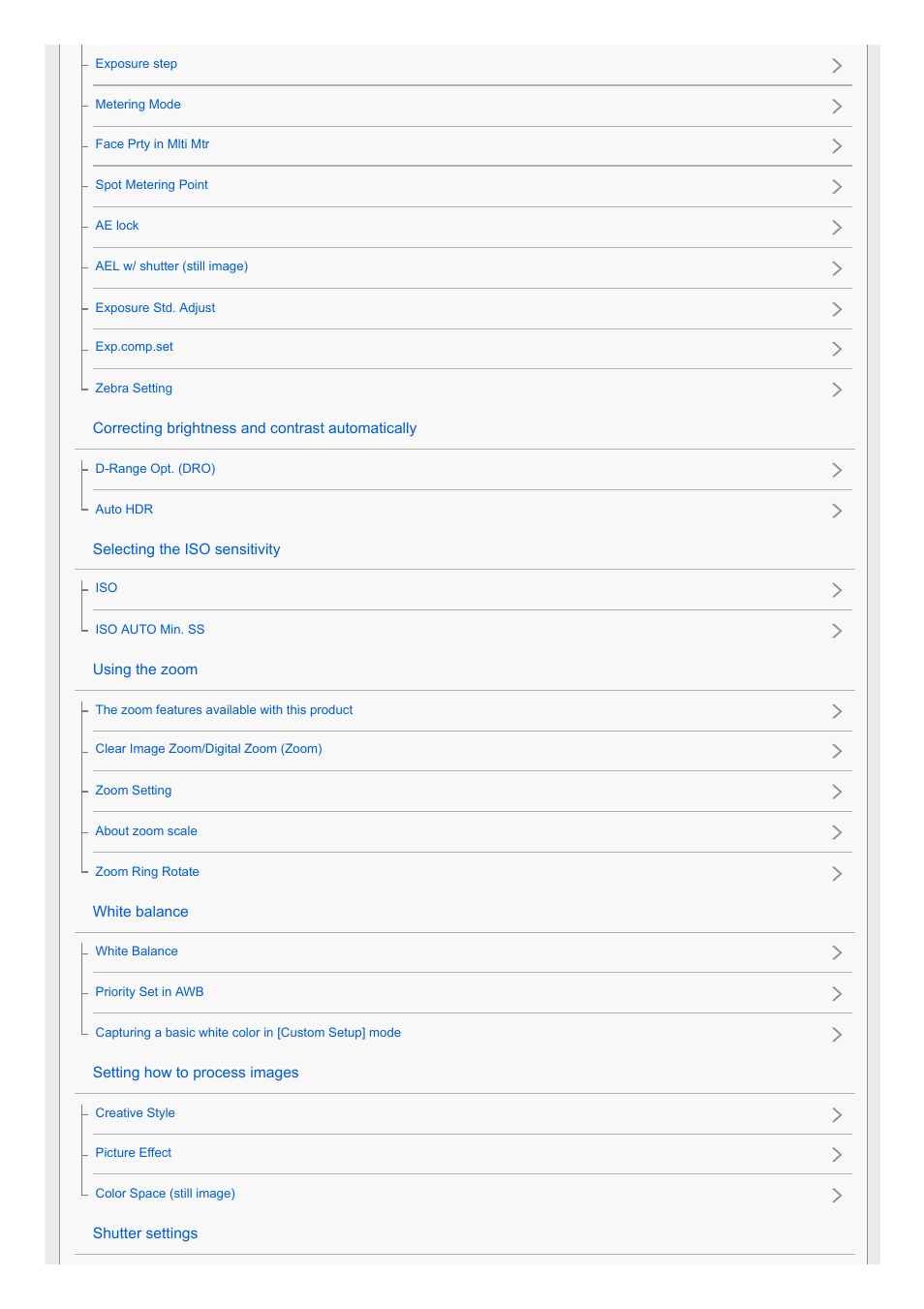Open D-Range Opt. (DRO) topic
Screen dimensions: 924x1309
tap(155, 469)
